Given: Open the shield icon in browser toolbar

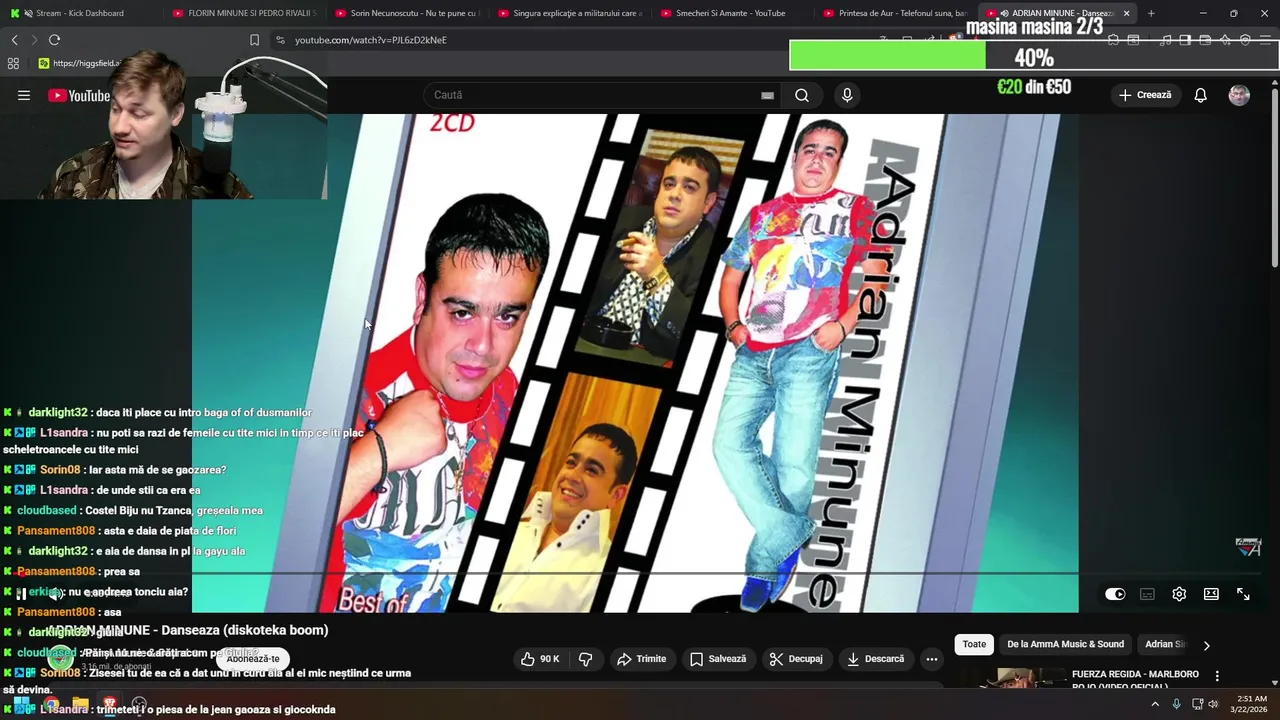Looking at the screenshot, I should pyautogui.click(x=1245, y=40).
